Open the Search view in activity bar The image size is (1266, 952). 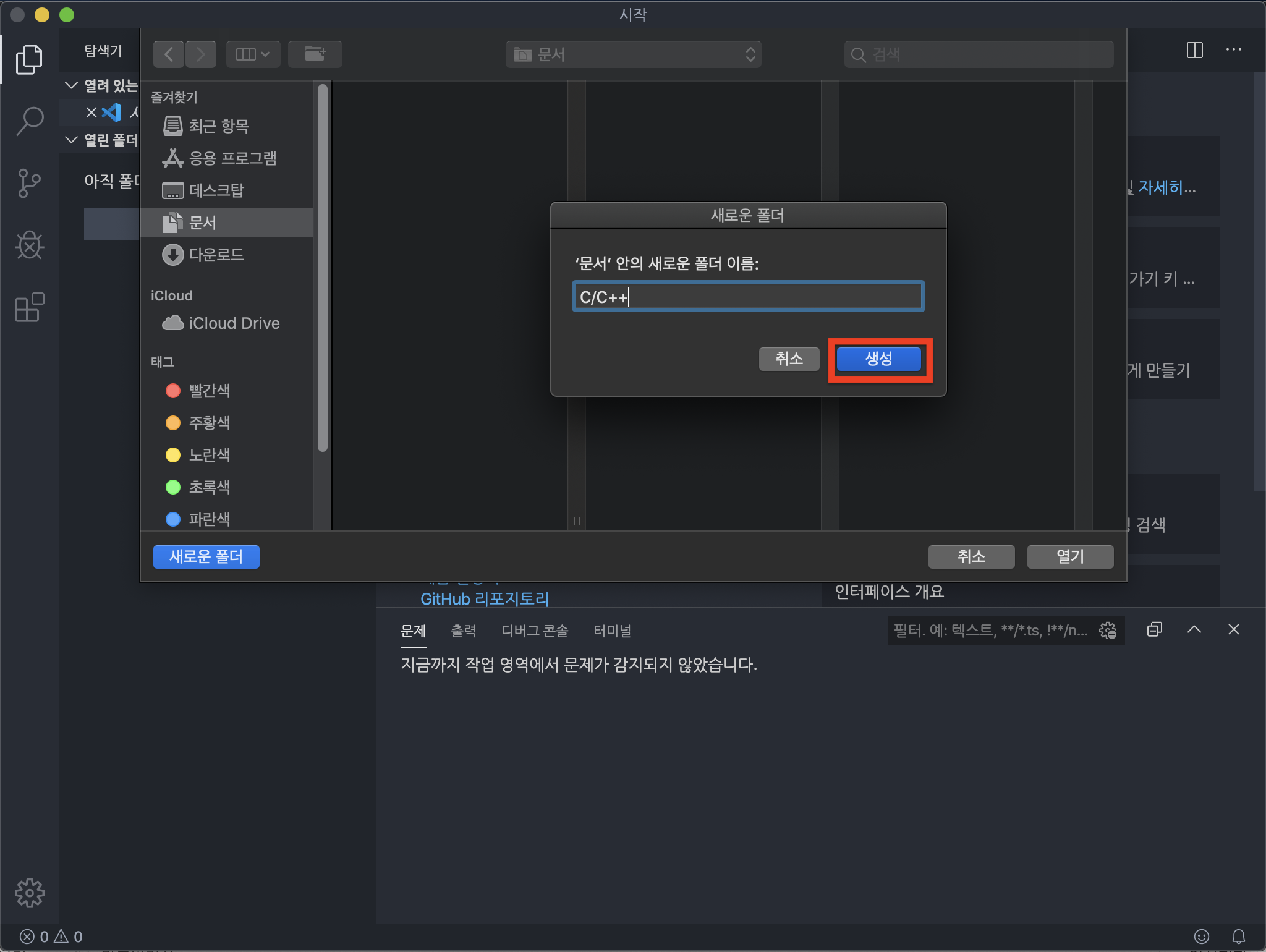point(29,121)
